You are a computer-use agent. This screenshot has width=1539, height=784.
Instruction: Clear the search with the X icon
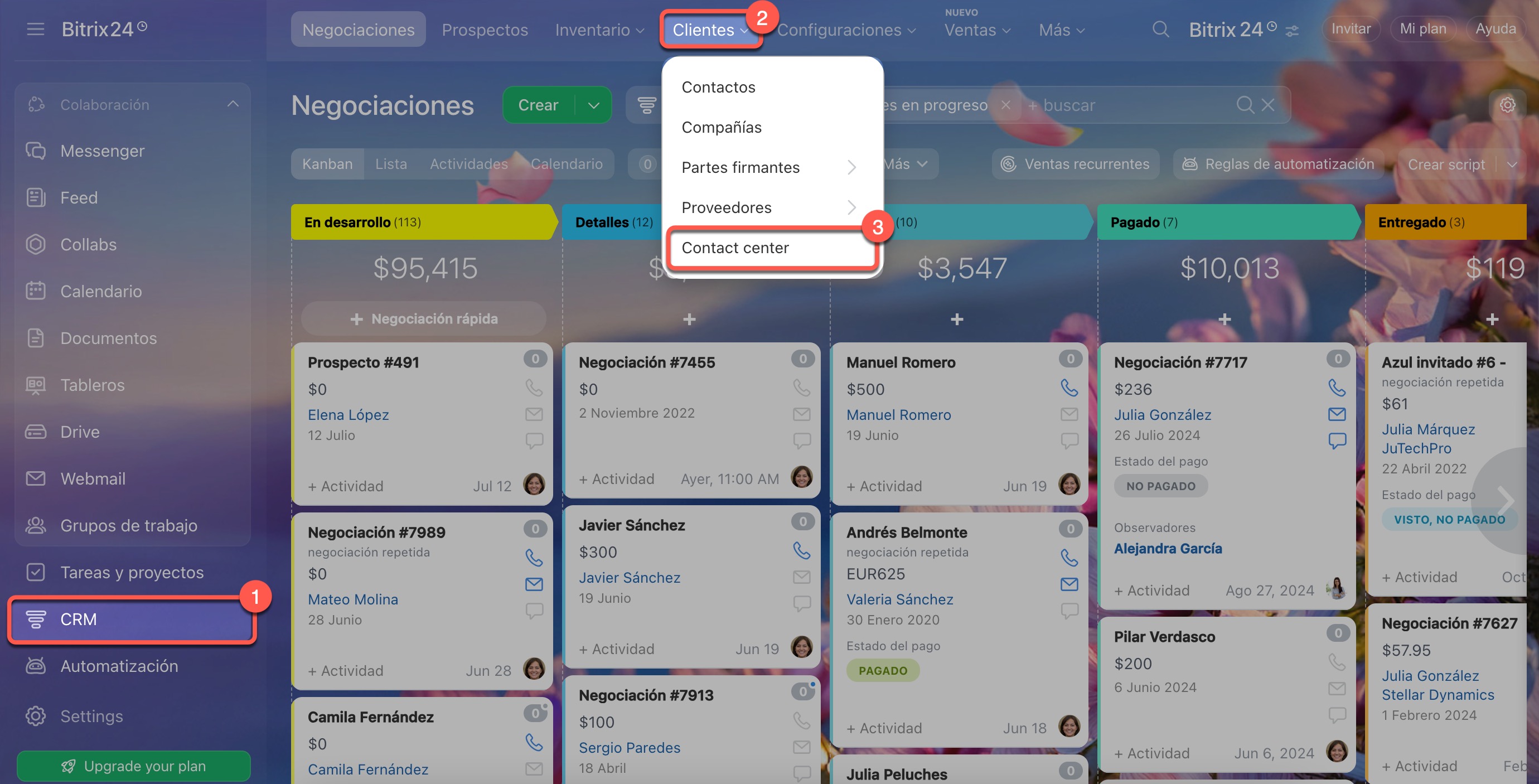tap(1268, 105)
